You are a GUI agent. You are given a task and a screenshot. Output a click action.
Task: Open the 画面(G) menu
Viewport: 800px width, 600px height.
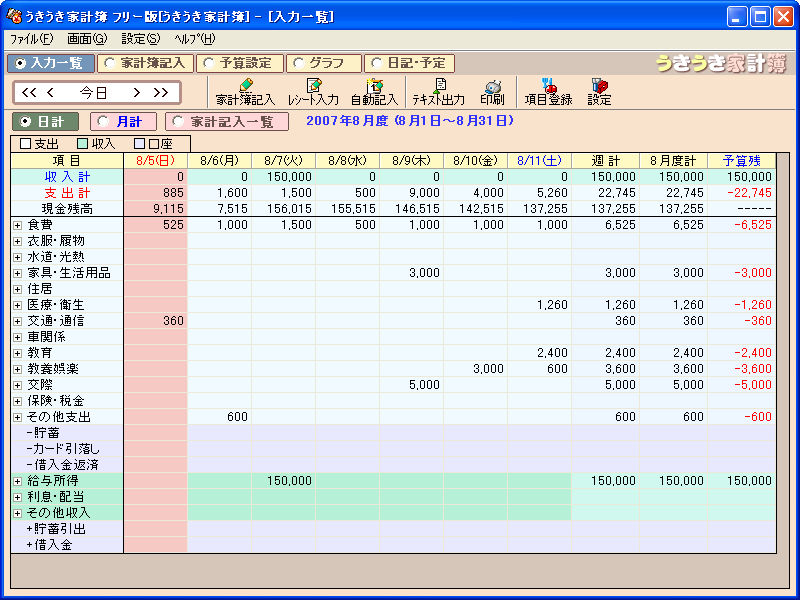87,39
